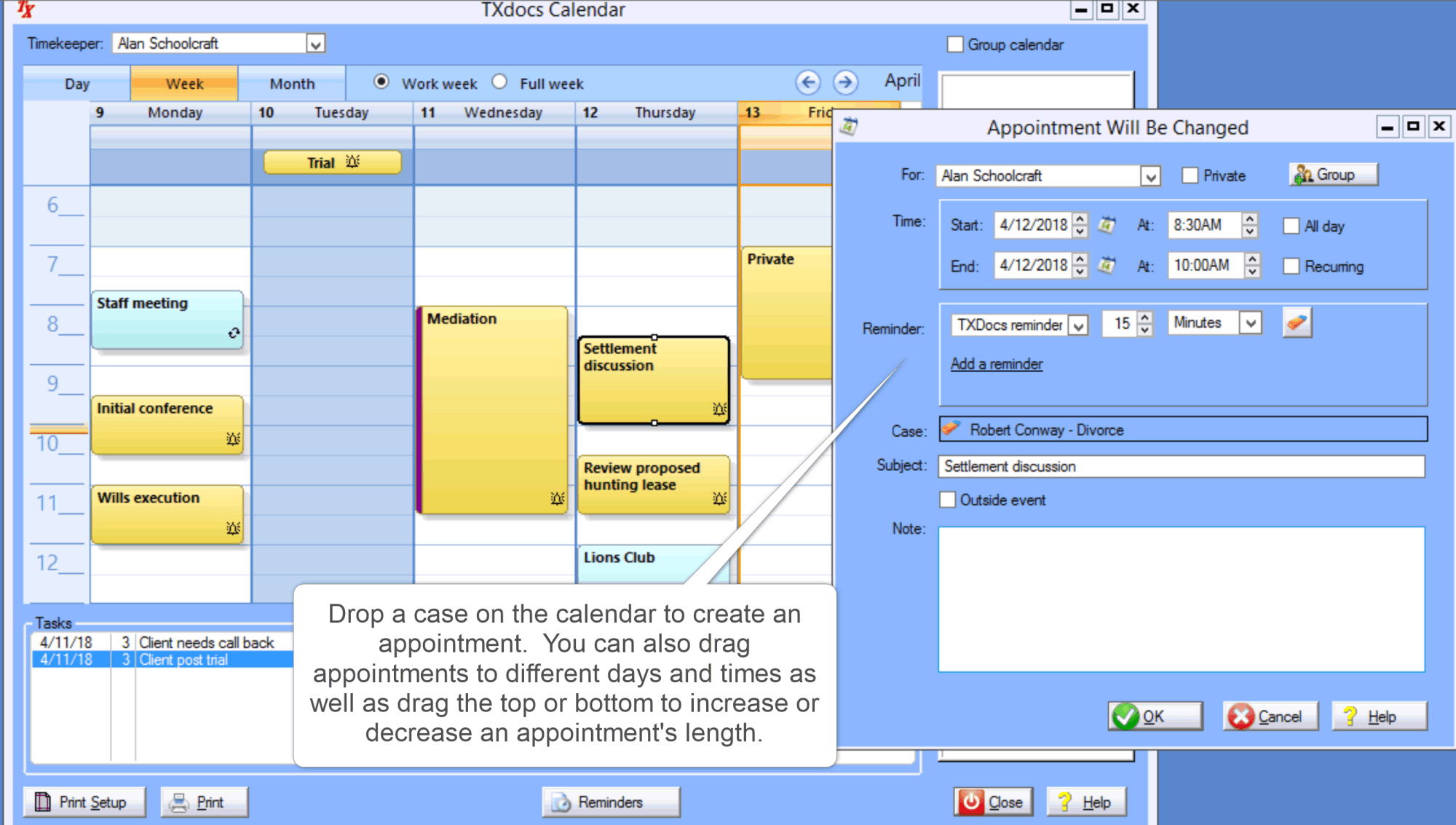Click the case icon beside Robert Conway - Divorce
This screenshot has height=825, width=1456.
click(x=950, y=430)
